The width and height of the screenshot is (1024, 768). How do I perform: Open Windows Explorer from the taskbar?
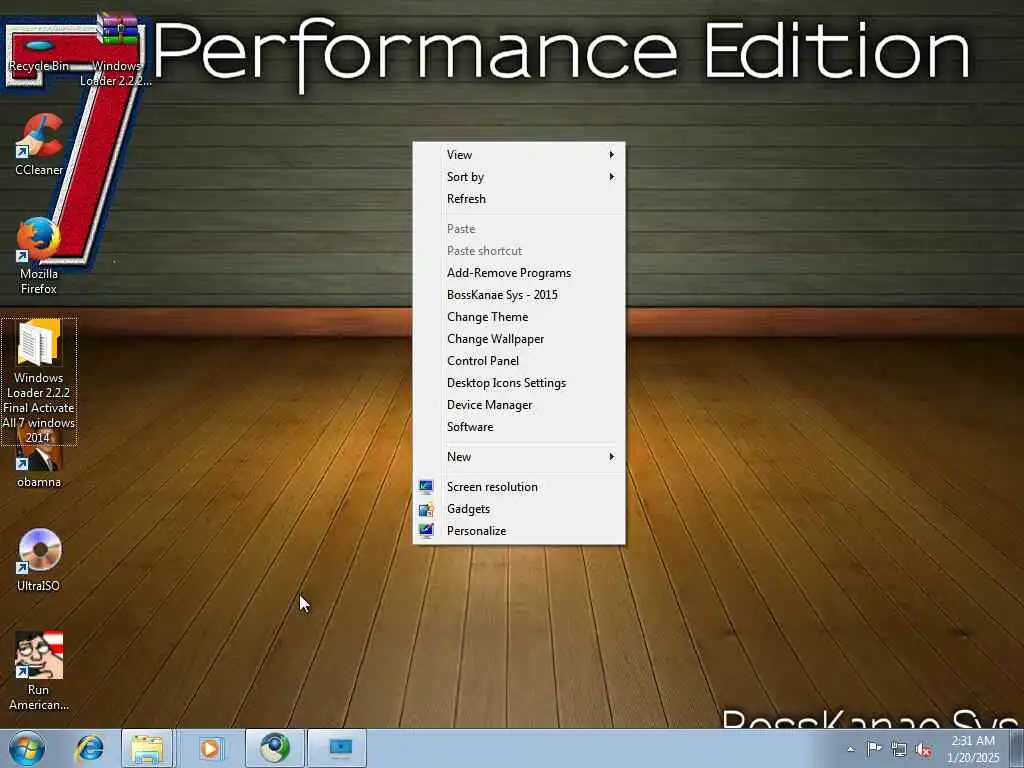(x=148, y=748)
